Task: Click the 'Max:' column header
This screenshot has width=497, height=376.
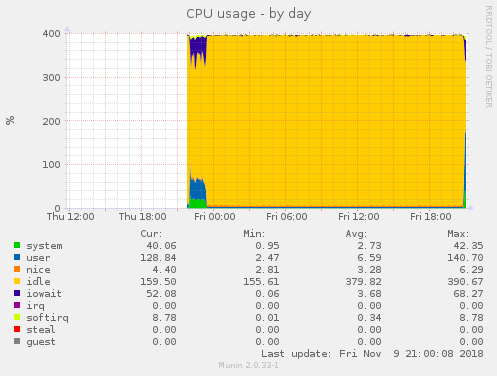Action: coord(458,234)
